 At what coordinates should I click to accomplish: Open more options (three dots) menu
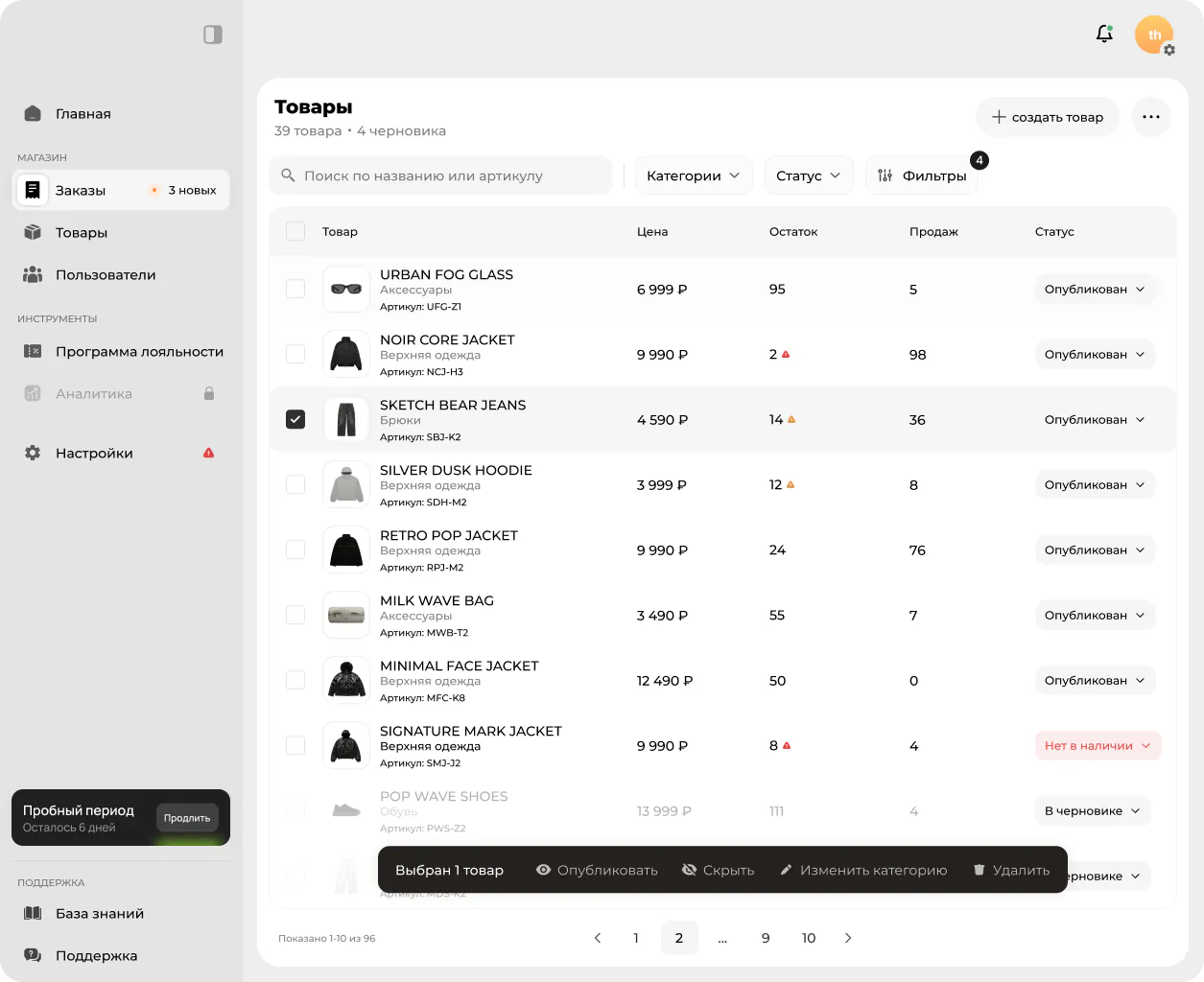[1151, 117]
